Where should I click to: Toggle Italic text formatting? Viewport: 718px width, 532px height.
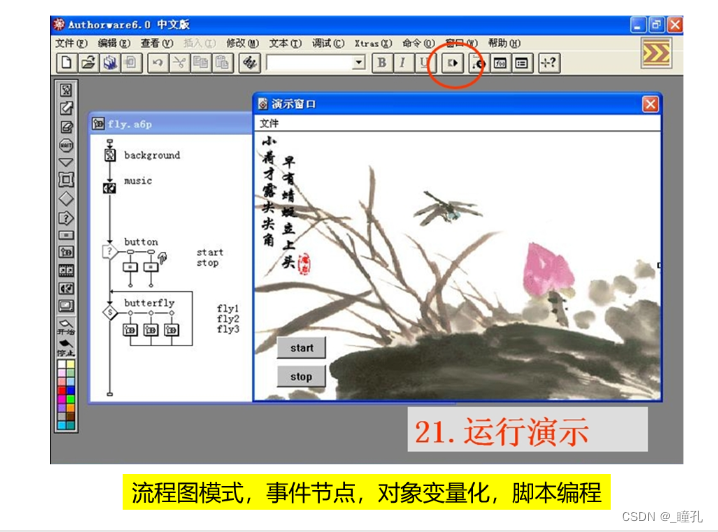[x=403, y=63]
